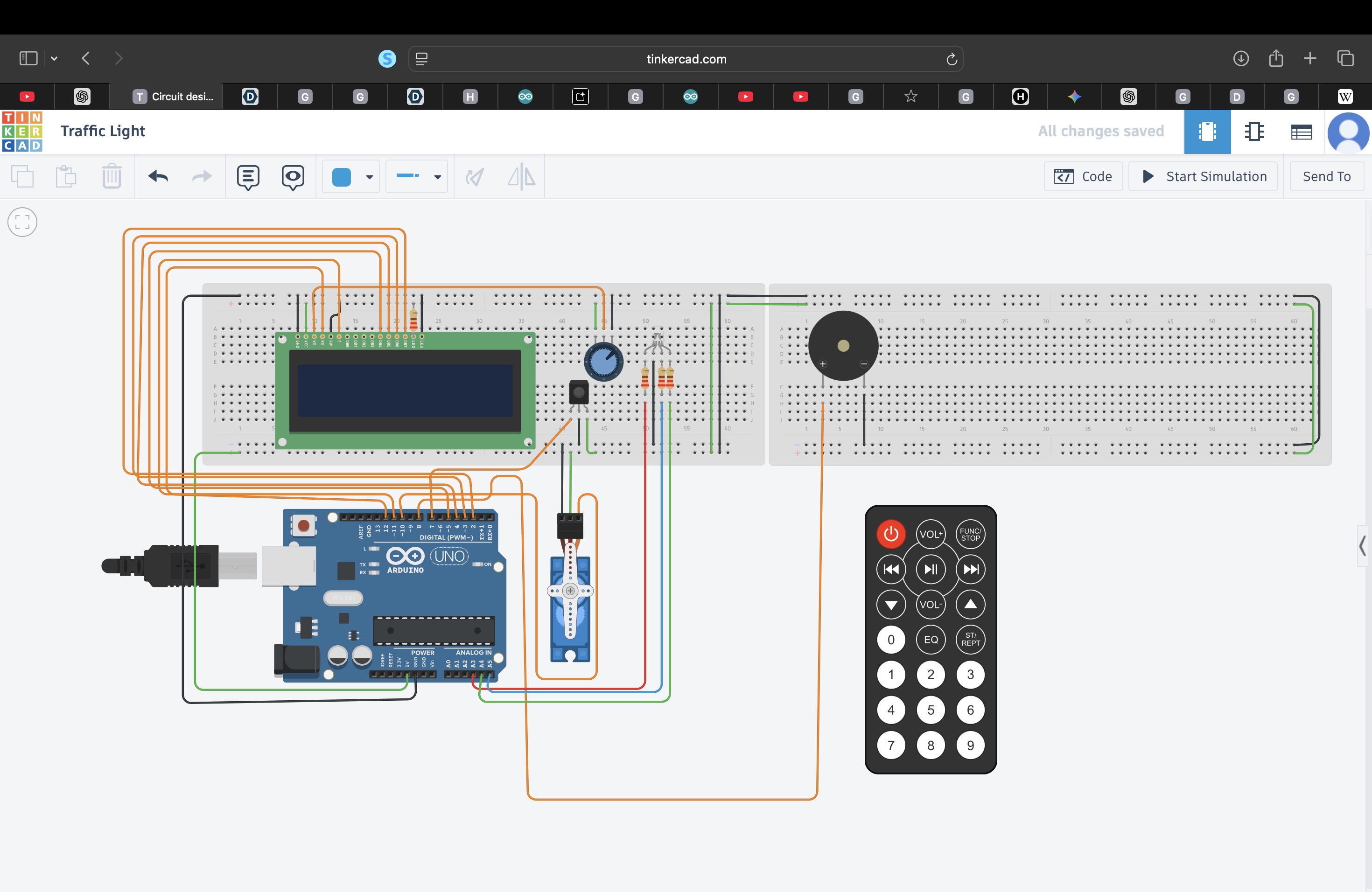Open the Code editor button
Viewport: 1372px width, 892px height.
click(1083, 176)
